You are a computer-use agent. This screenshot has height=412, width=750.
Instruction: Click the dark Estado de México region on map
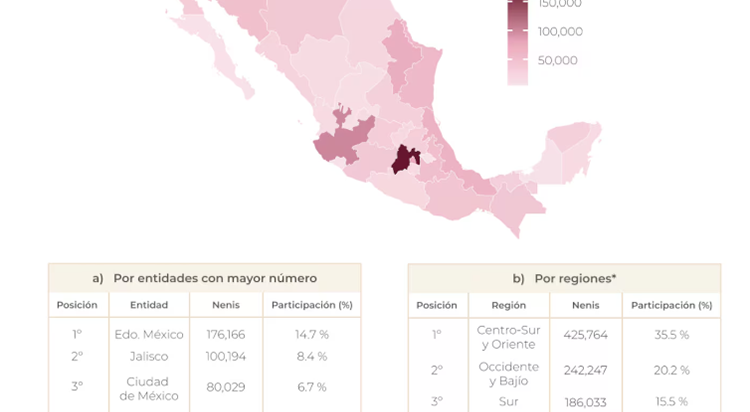click(405, 160)
